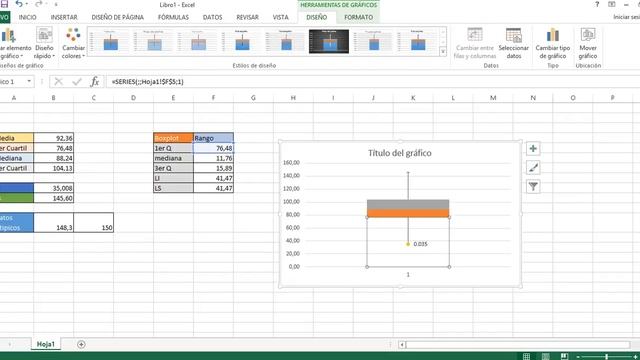Screen dimensions: 640x360
Task: Open the Name Box dropdown arrow
Action: 29,82
